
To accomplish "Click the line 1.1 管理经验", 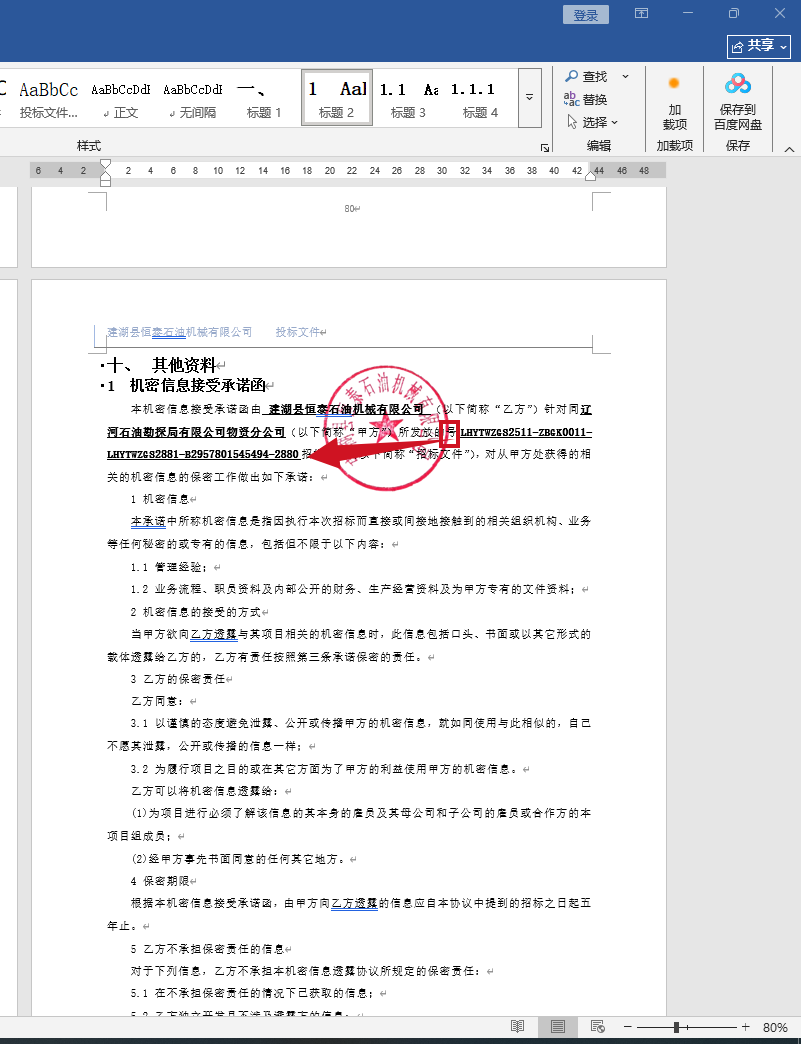I will click(x=169, y=567).
